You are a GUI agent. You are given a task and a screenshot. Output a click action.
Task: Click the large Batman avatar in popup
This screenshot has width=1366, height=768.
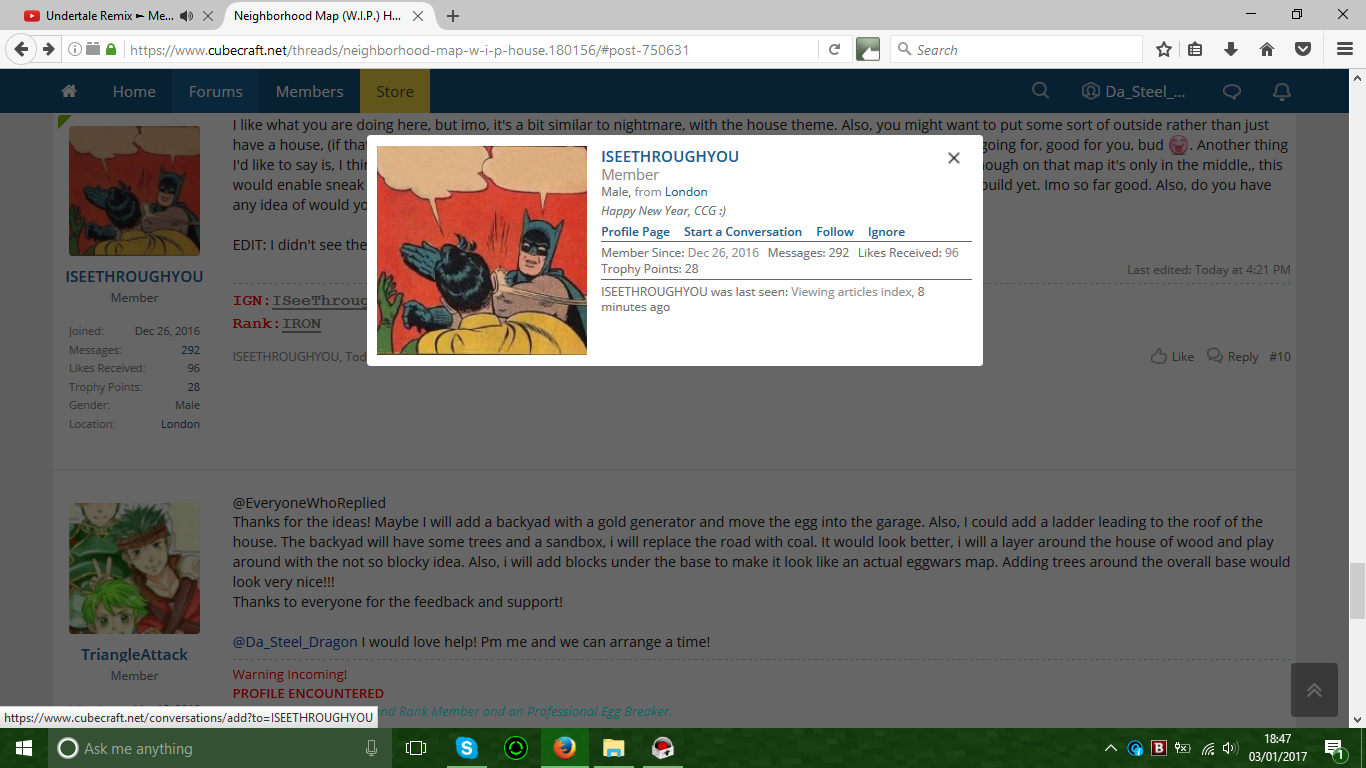482,250
